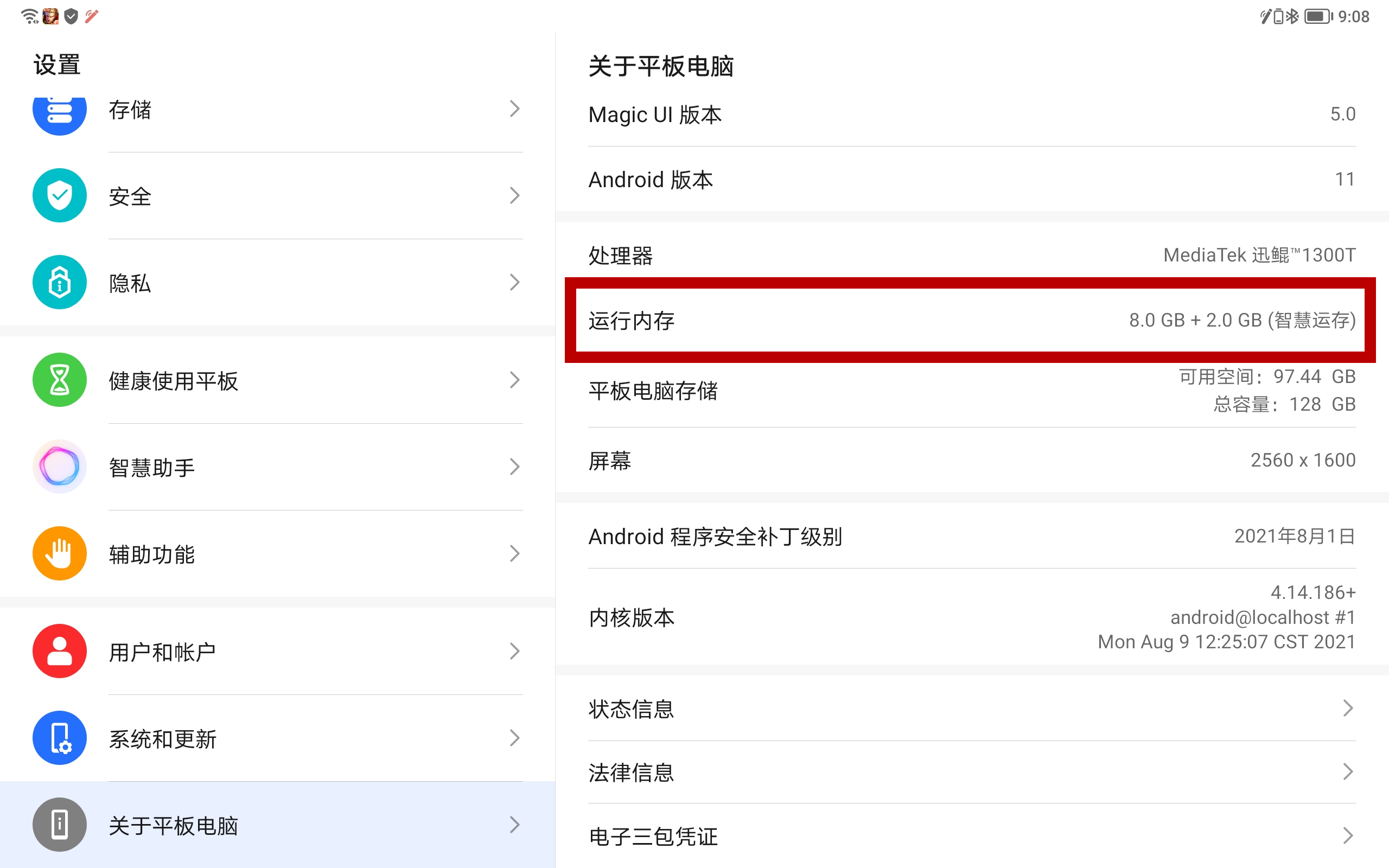Open the 安全 row via its right chevron

click(515, 196)
